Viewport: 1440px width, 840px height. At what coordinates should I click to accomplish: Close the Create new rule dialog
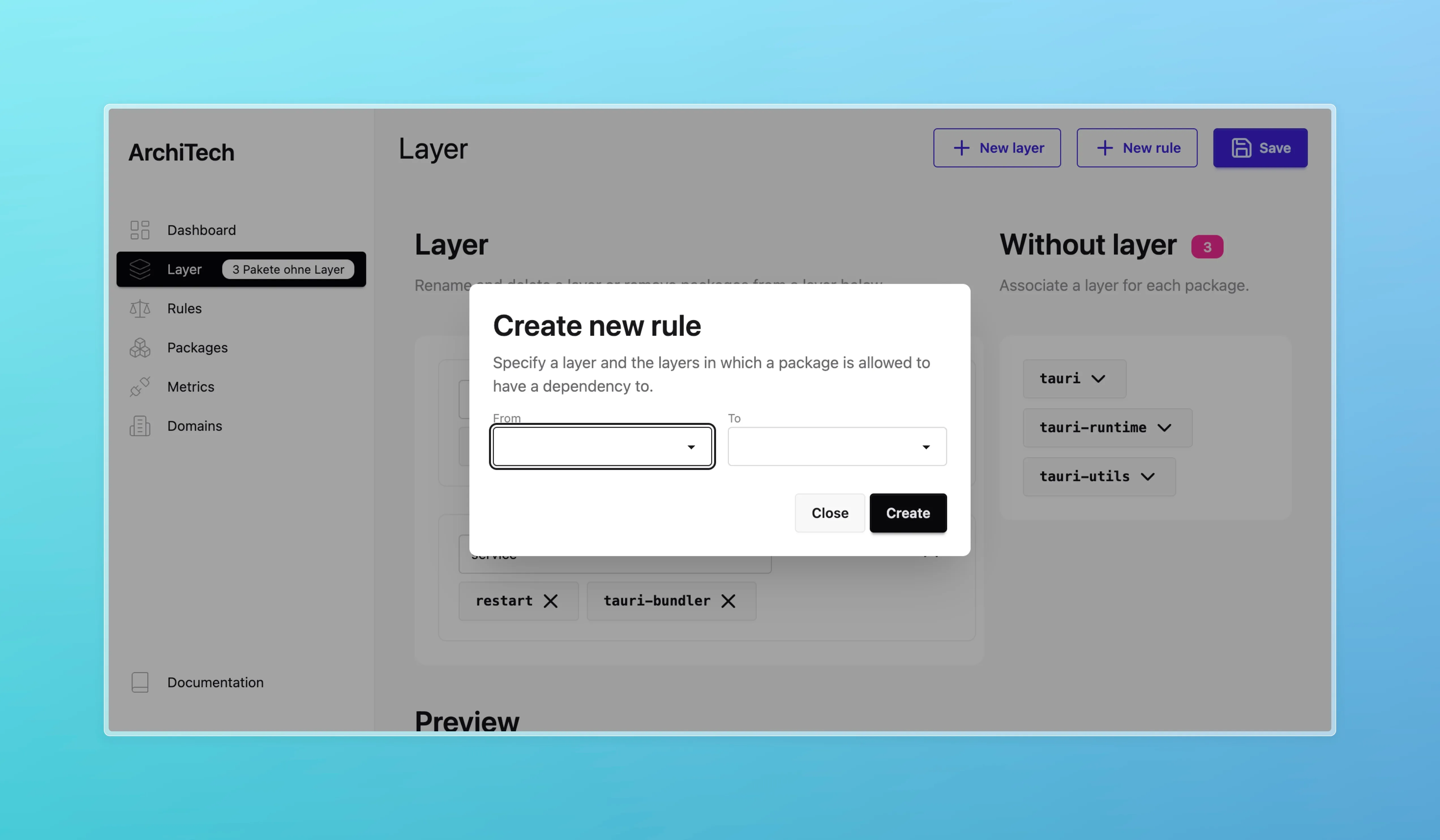point(829,513)
